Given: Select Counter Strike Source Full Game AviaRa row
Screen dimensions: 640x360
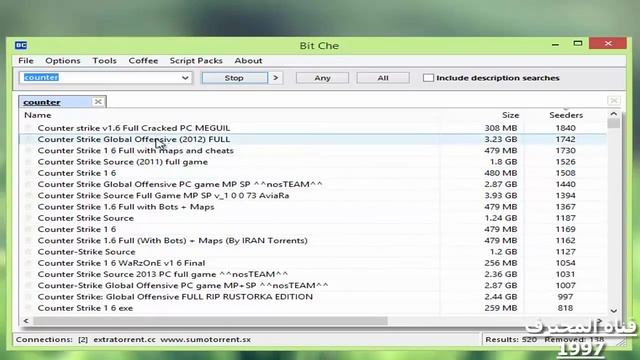Looking at the screenshot, I should (x=313, y=196).
